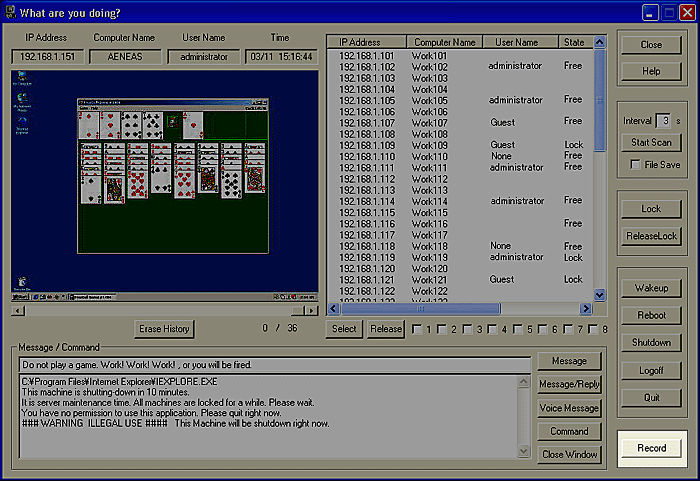Click the computer list horizontal scrollbar thumb

421,309
